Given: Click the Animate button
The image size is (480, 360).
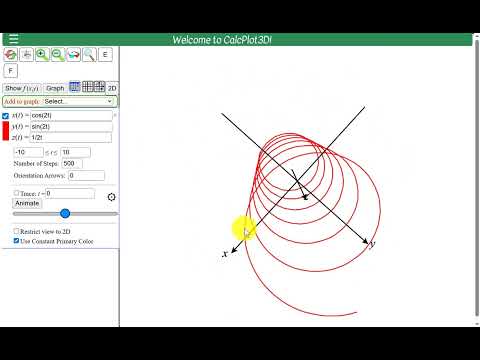Looking at the screenshot, I should pos(27,203).
